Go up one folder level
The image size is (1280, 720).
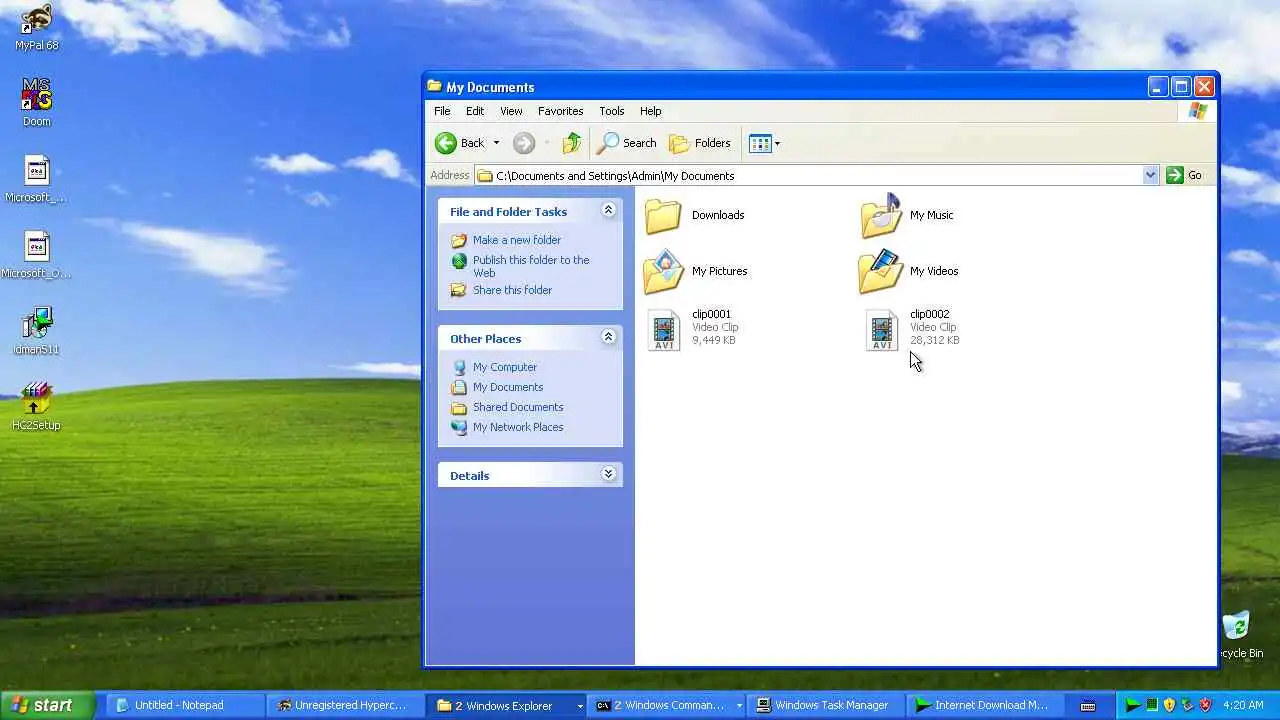click(x=571, y=143)
